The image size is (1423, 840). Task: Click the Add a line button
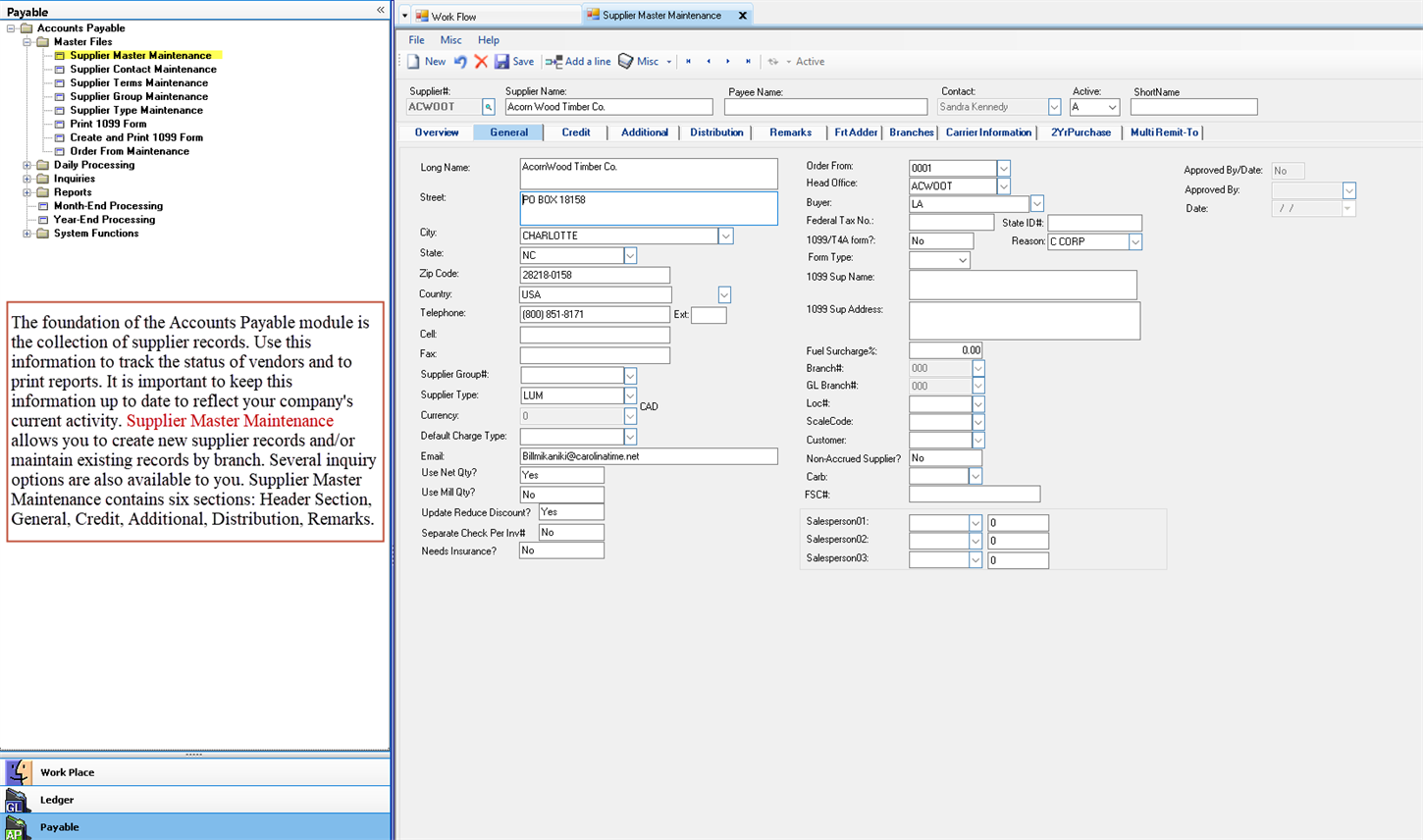tap(578, 62)
